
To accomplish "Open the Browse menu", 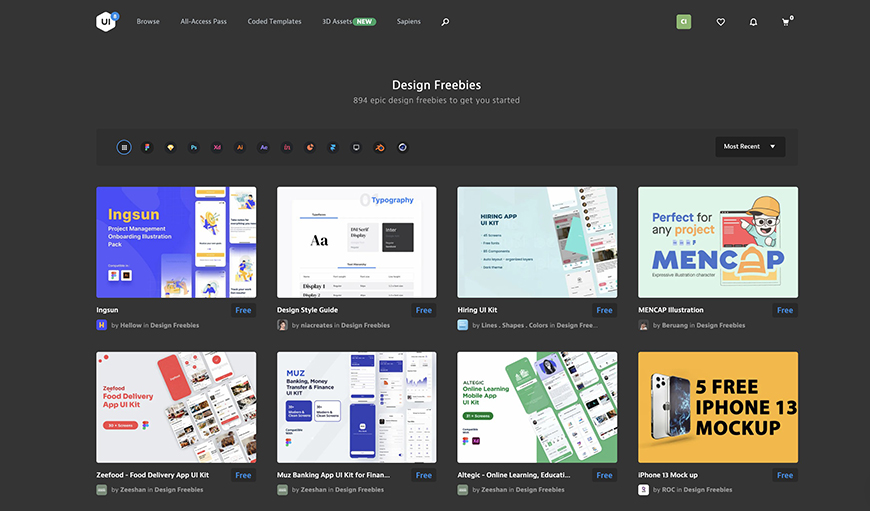I will (x=148, y=22).
